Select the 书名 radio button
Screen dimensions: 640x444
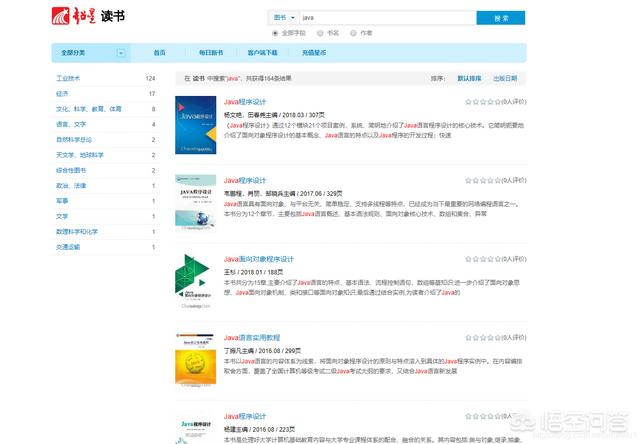pos(322,32)
